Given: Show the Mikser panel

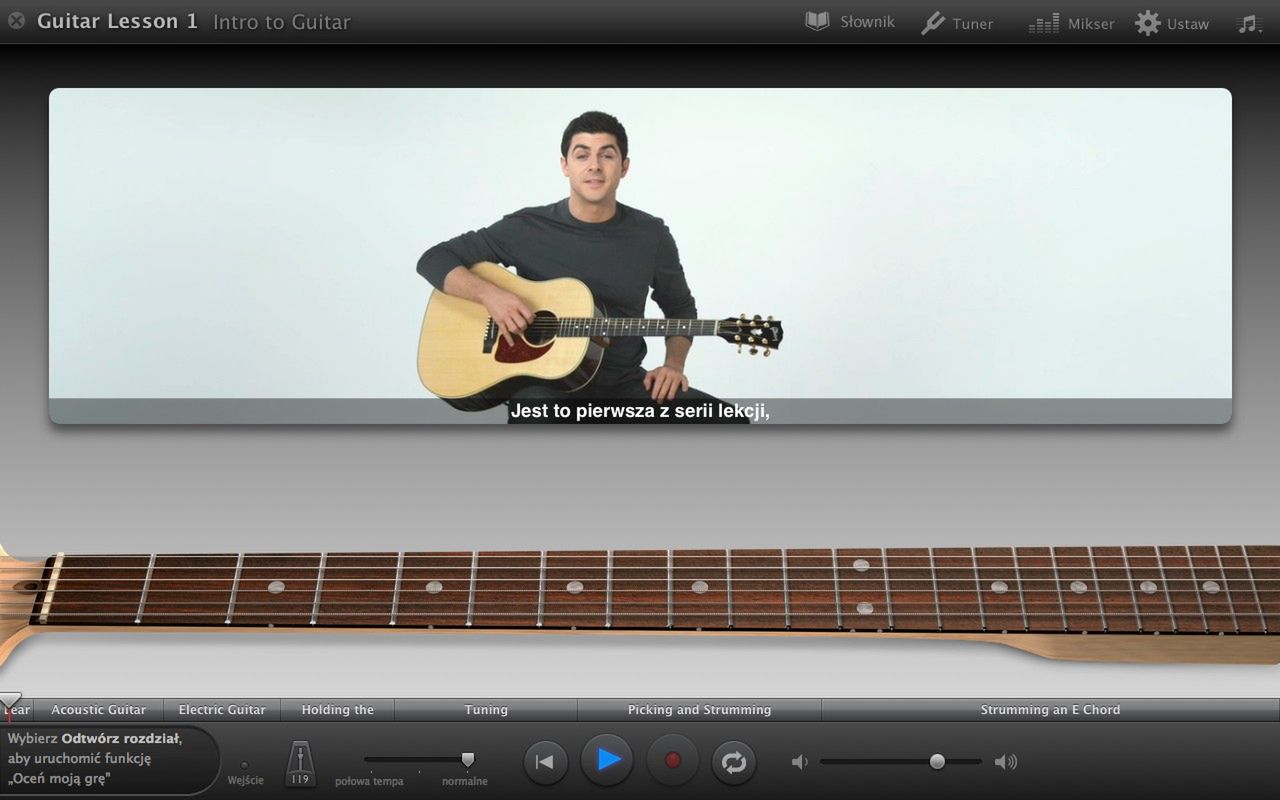Looking at the screenshot, I should click(1071, 23).
